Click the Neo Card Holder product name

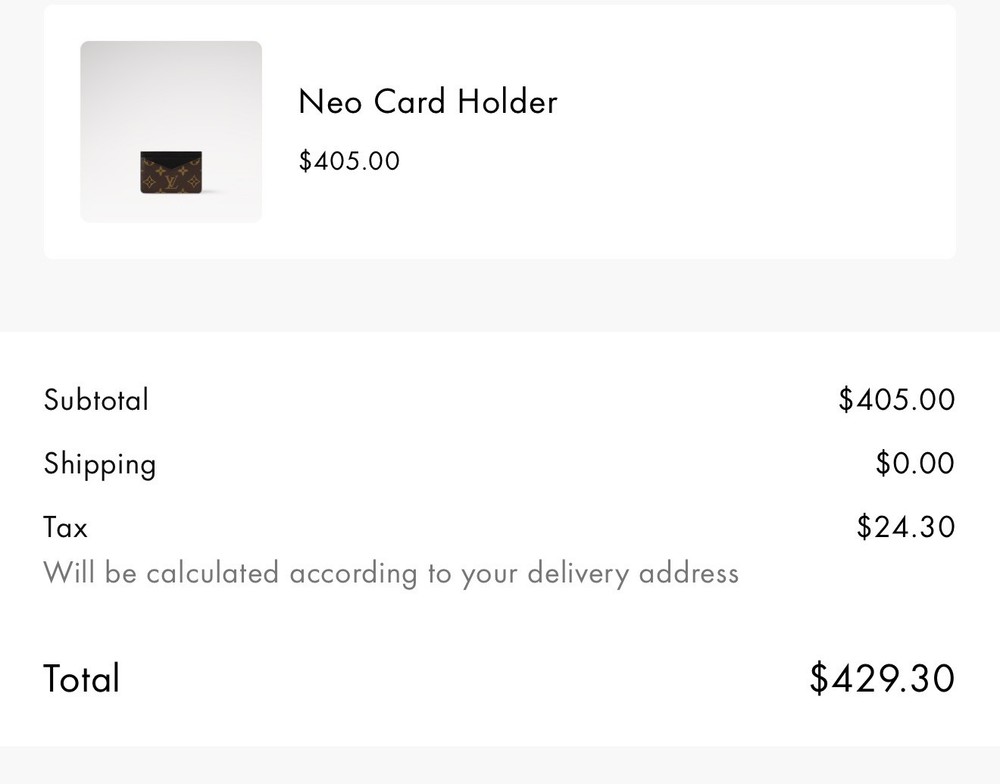(427, 102)
